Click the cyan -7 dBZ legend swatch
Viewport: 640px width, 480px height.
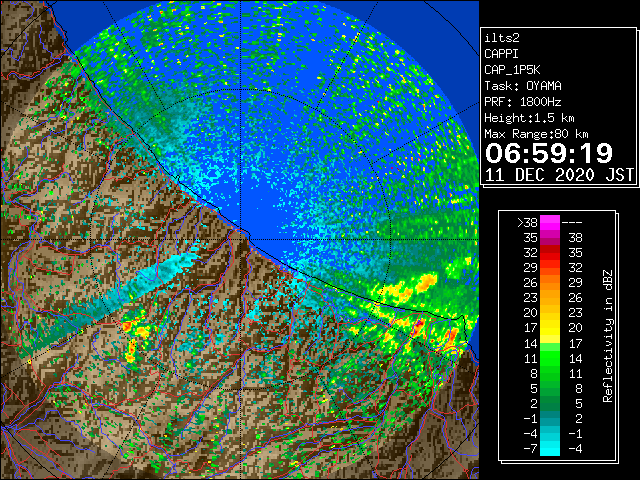tap(550, 448)
